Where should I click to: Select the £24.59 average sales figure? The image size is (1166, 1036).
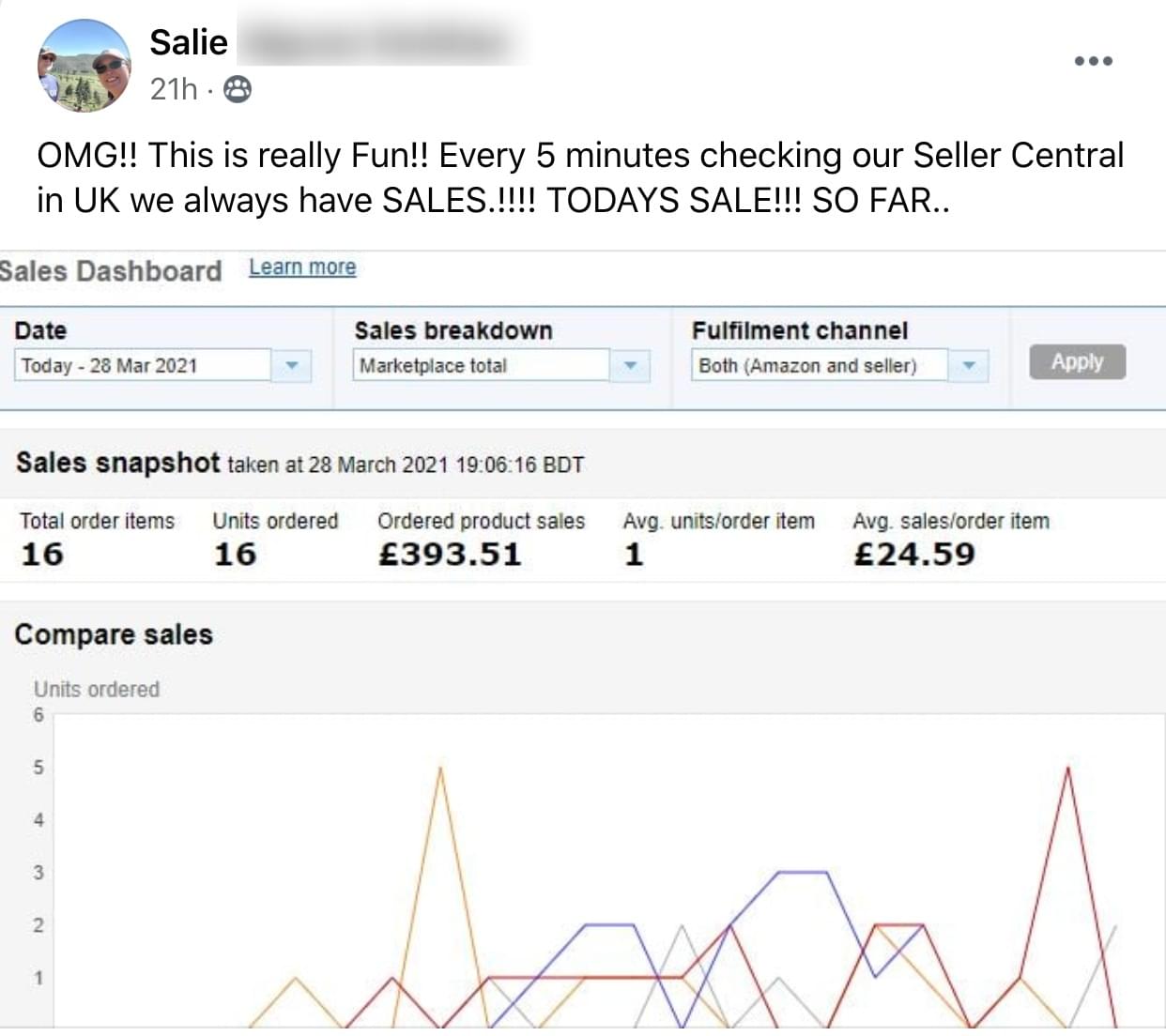914,554
